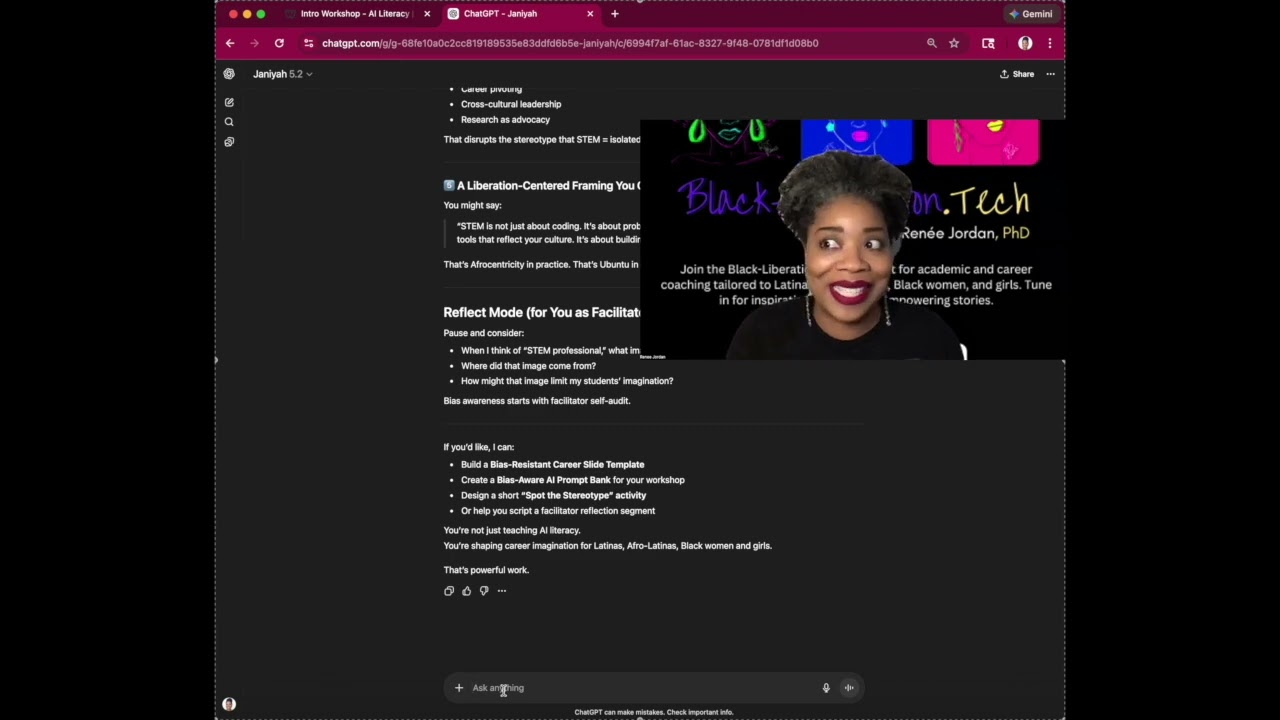Click 'You're not just teaching AI literacy.'
Image resolution: width=1280 pixels, height=720 pixels.
click(512, 531)
